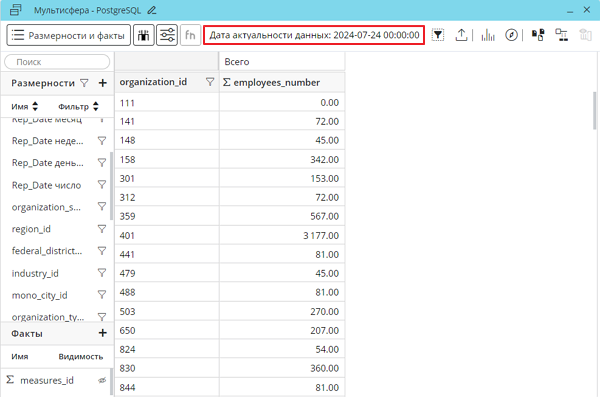
Task: Click the hierarchy structure toolbar icon
Action: click(561, 35)
